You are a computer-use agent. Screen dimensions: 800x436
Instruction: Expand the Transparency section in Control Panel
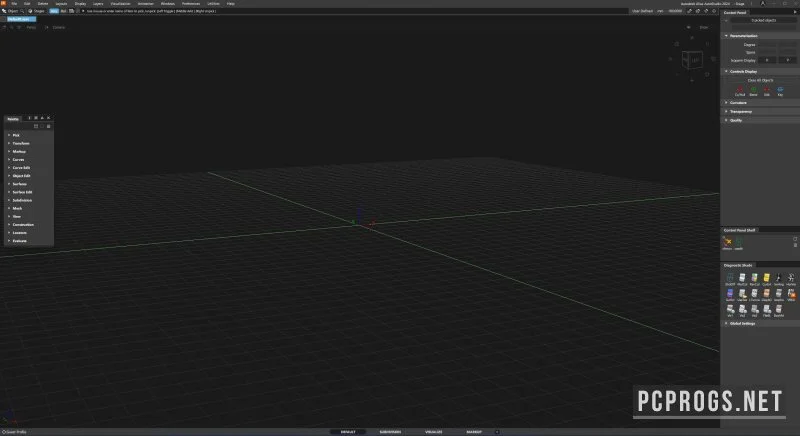(760, 111)
